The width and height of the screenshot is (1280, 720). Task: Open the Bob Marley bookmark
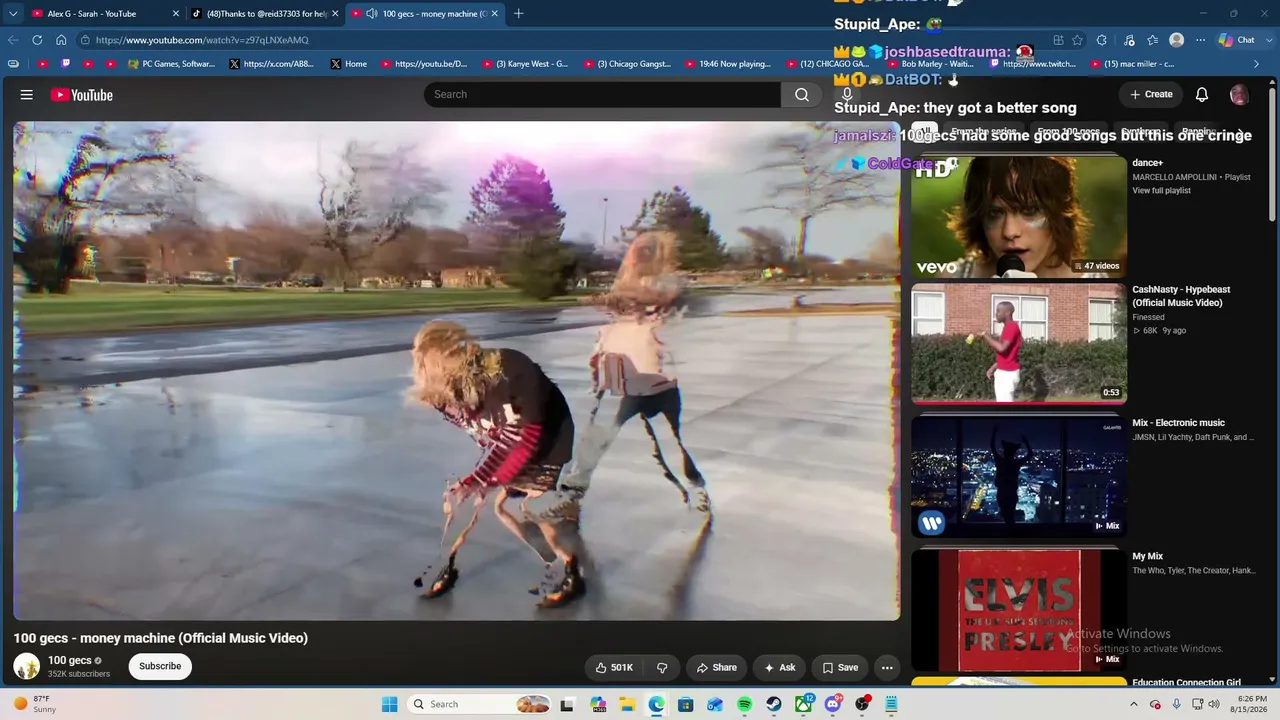(930, 64)
